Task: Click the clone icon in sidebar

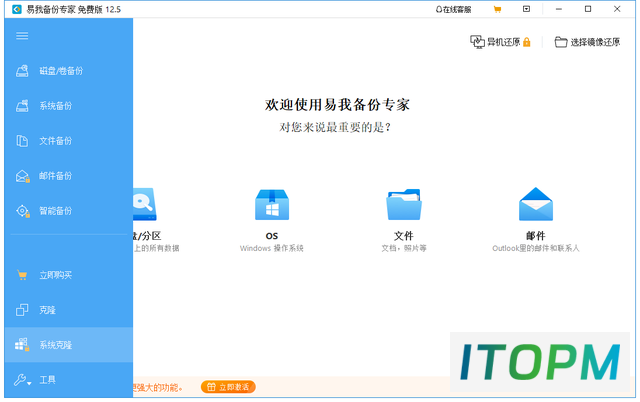Action: point(22,310)
